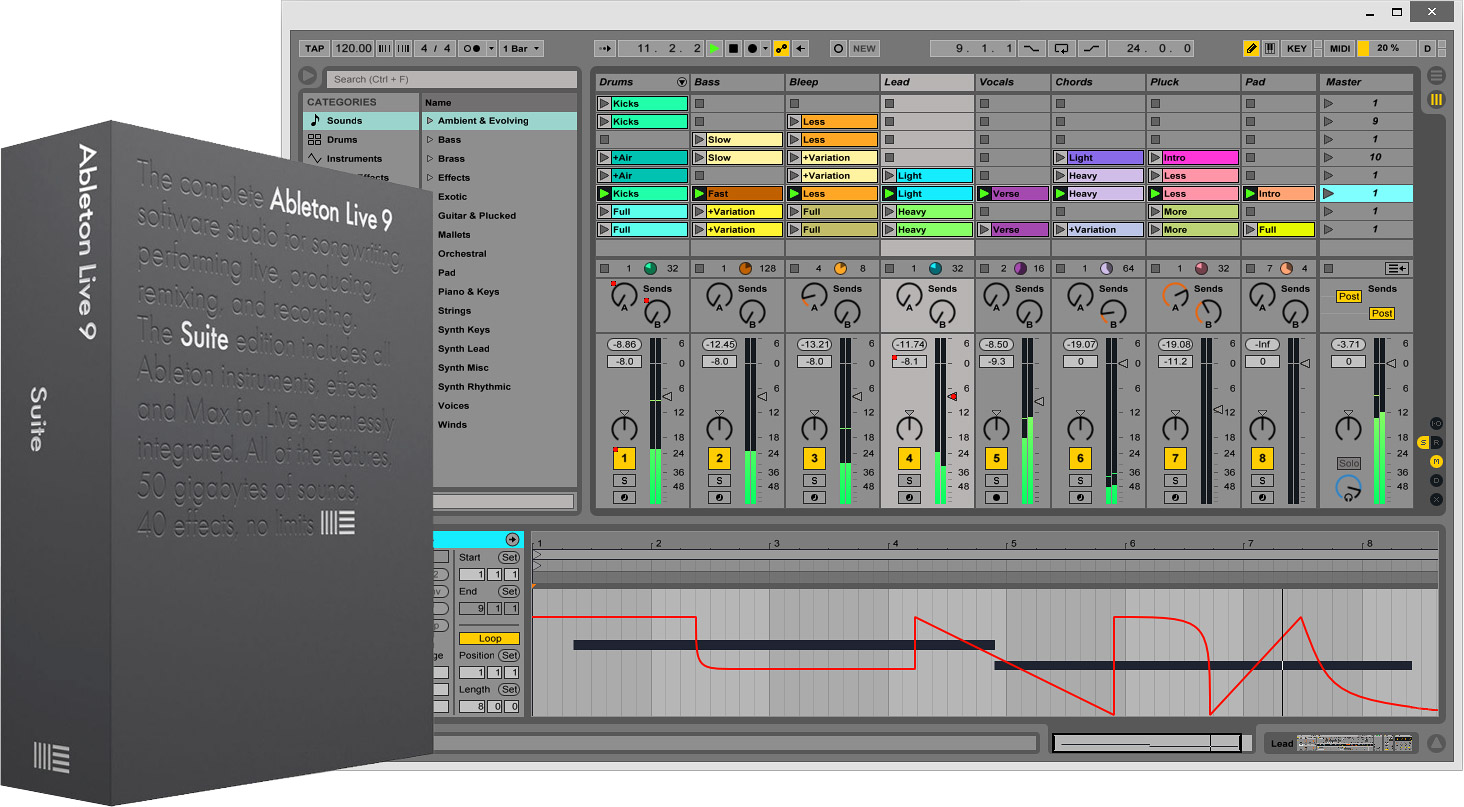Click the Master Solo button
Viewport: 1464px width, 807px height.
click(x=1348, y=463)
